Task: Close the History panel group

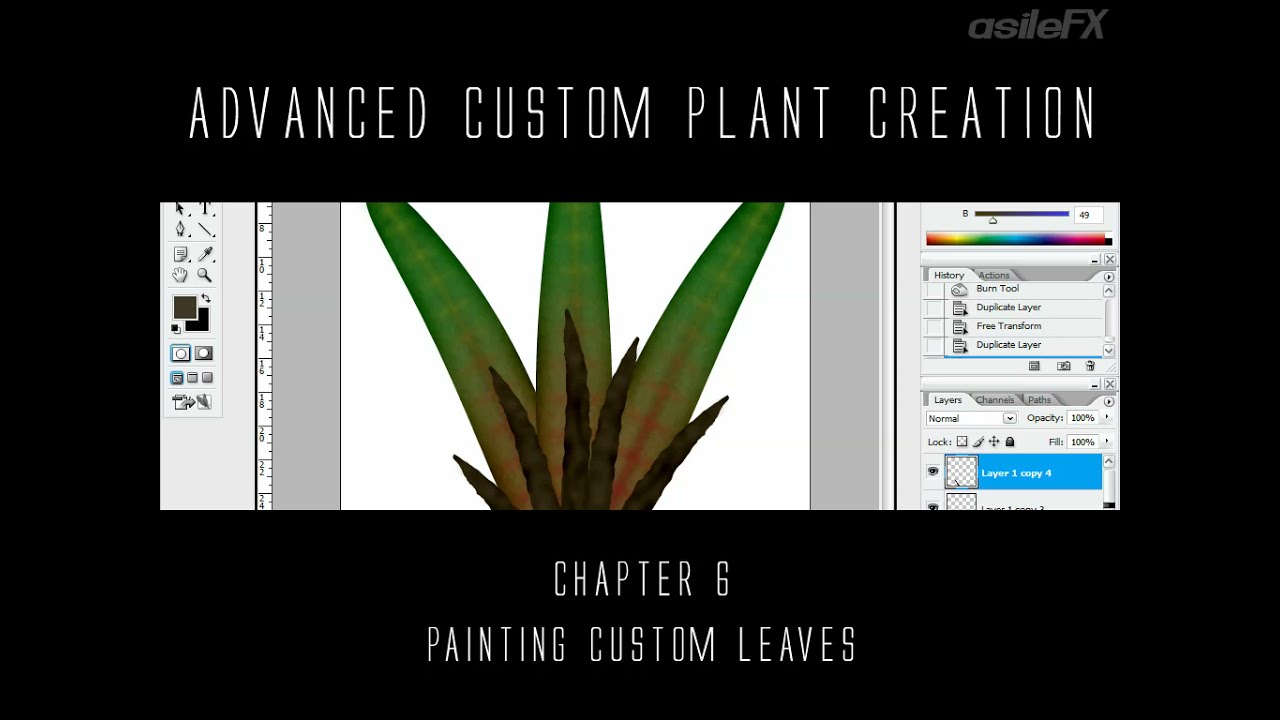Action: (1110, 260)
